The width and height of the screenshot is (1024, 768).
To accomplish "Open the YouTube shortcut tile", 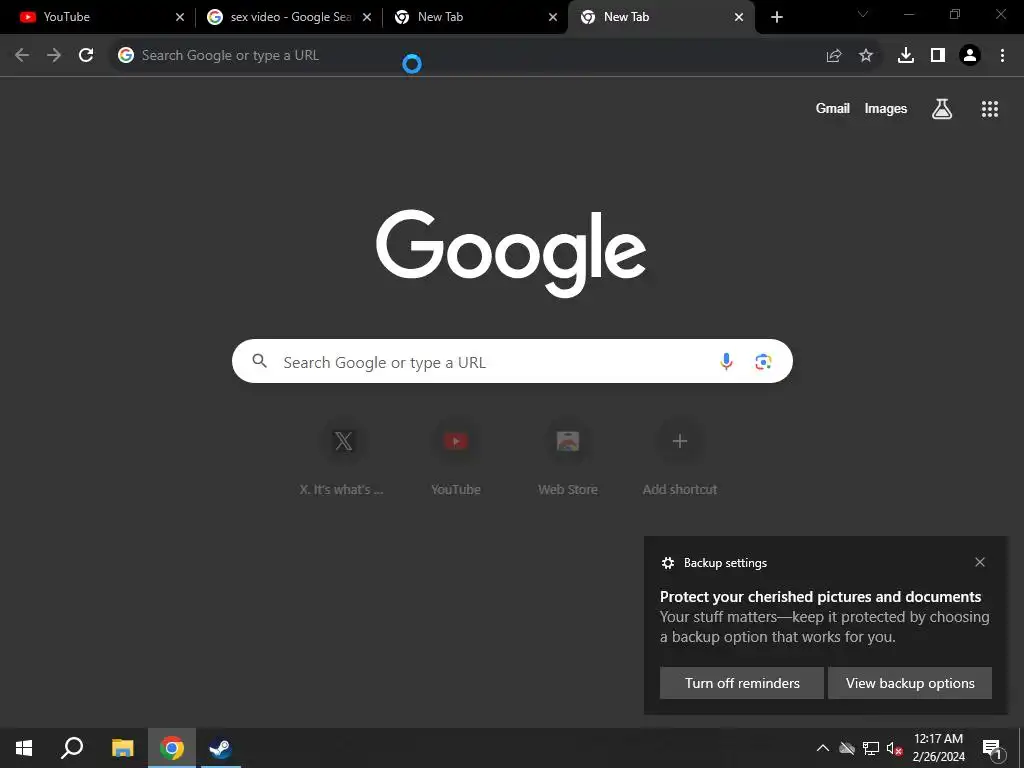I will (456, 457).
